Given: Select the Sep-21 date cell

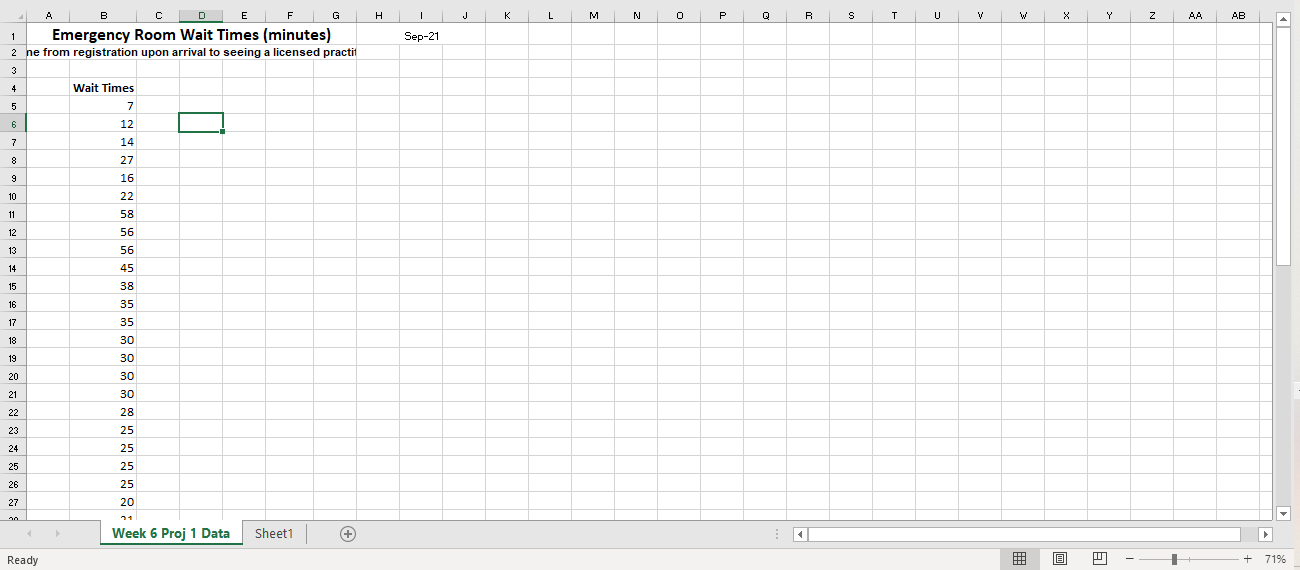Looking at the screenshot, I should click(x=421, y=35).
